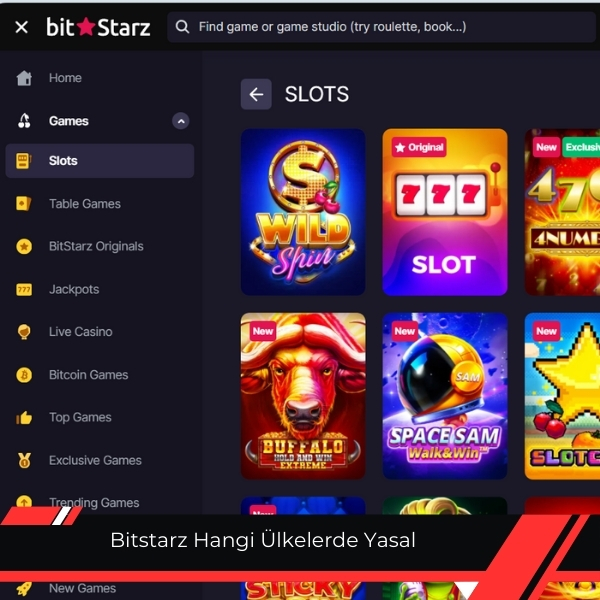Image resolution: width=600 pixels, height=600 pixels.
Task: Open the New Games category link
Action: [82, 588]
